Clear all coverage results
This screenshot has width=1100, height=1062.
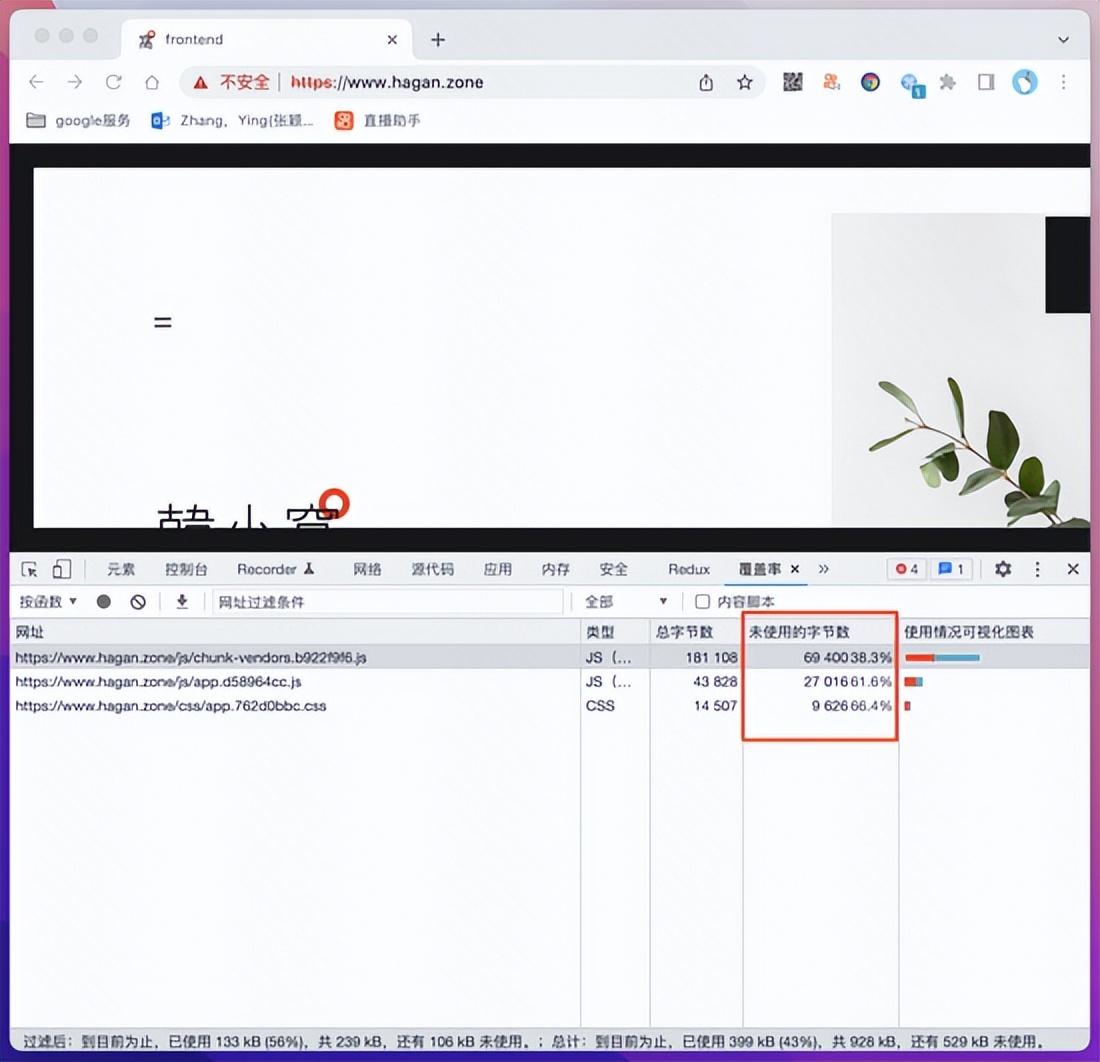[138, 602]
